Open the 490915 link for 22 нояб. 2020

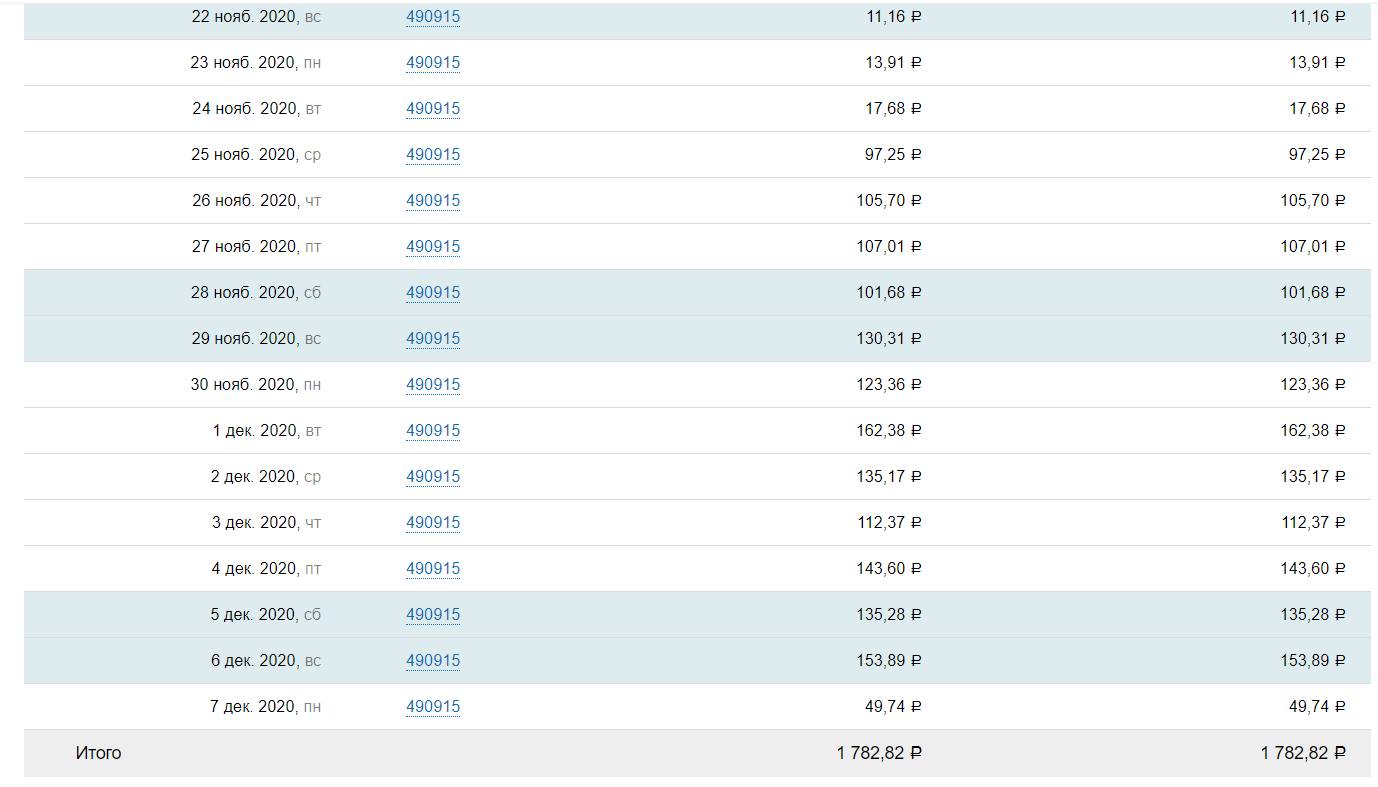pos(433,17)
